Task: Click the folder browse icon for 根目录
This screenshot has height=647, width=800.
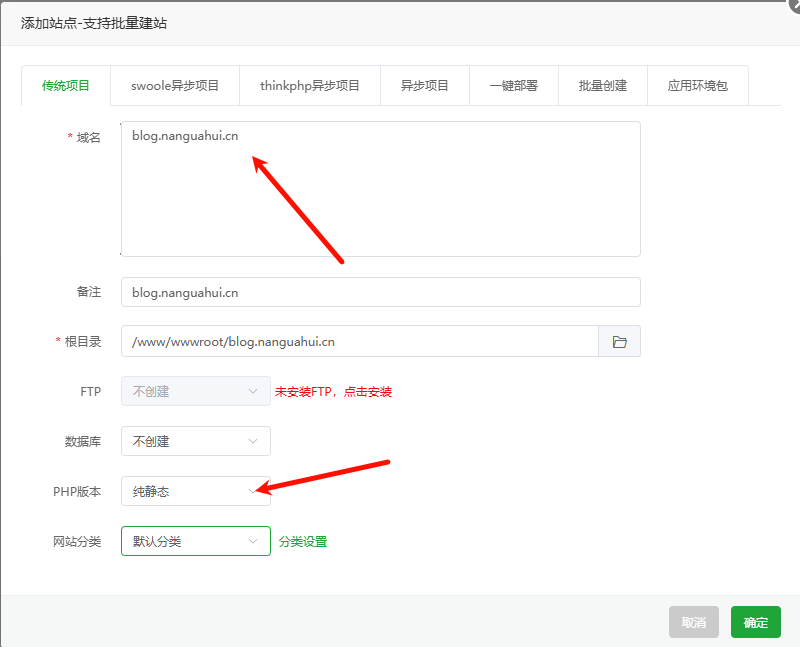Action: [x=619, y=341]
